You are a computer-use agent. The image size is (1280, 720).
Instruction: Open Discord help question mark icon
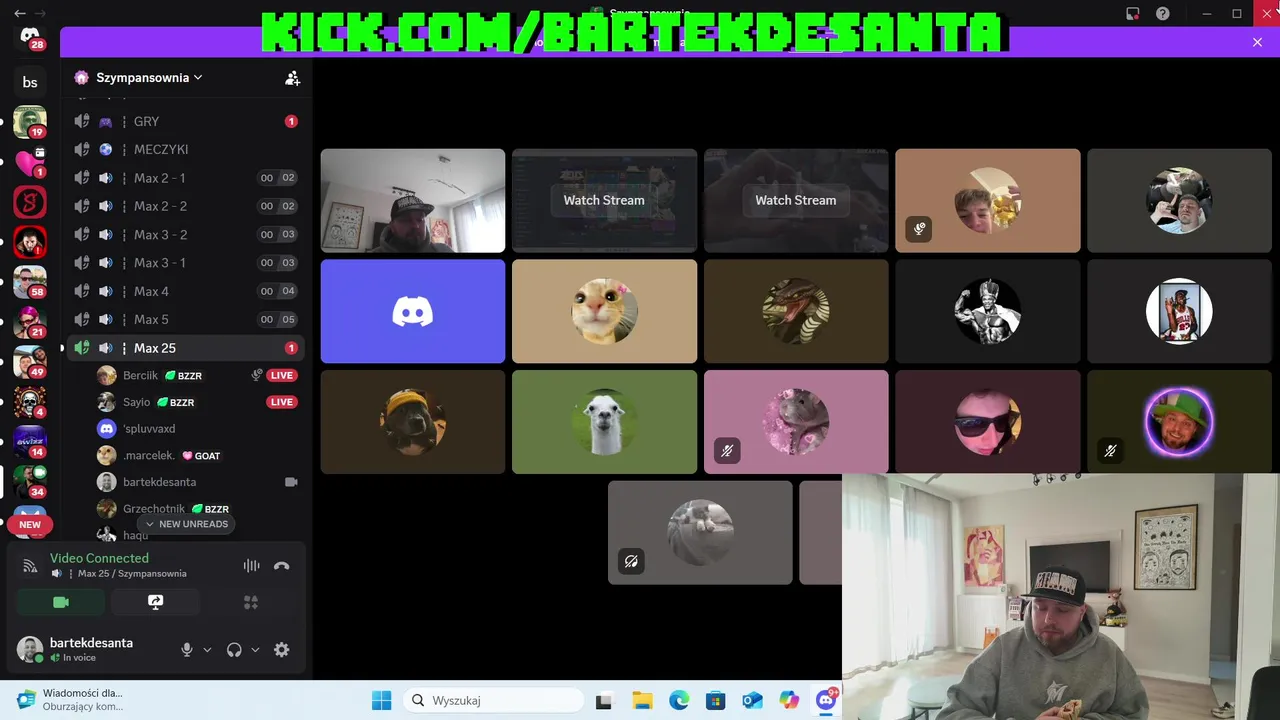1163,14
